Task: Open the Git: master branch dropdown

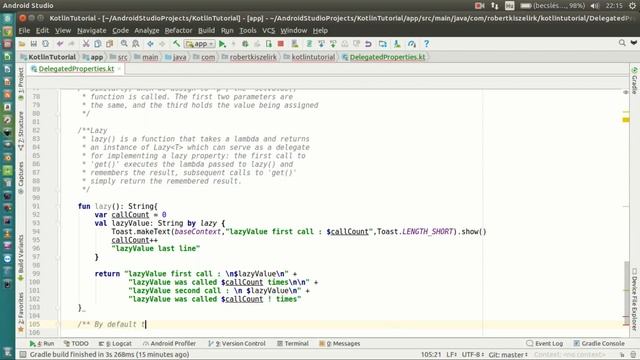Action: click(x=508, y=355)
